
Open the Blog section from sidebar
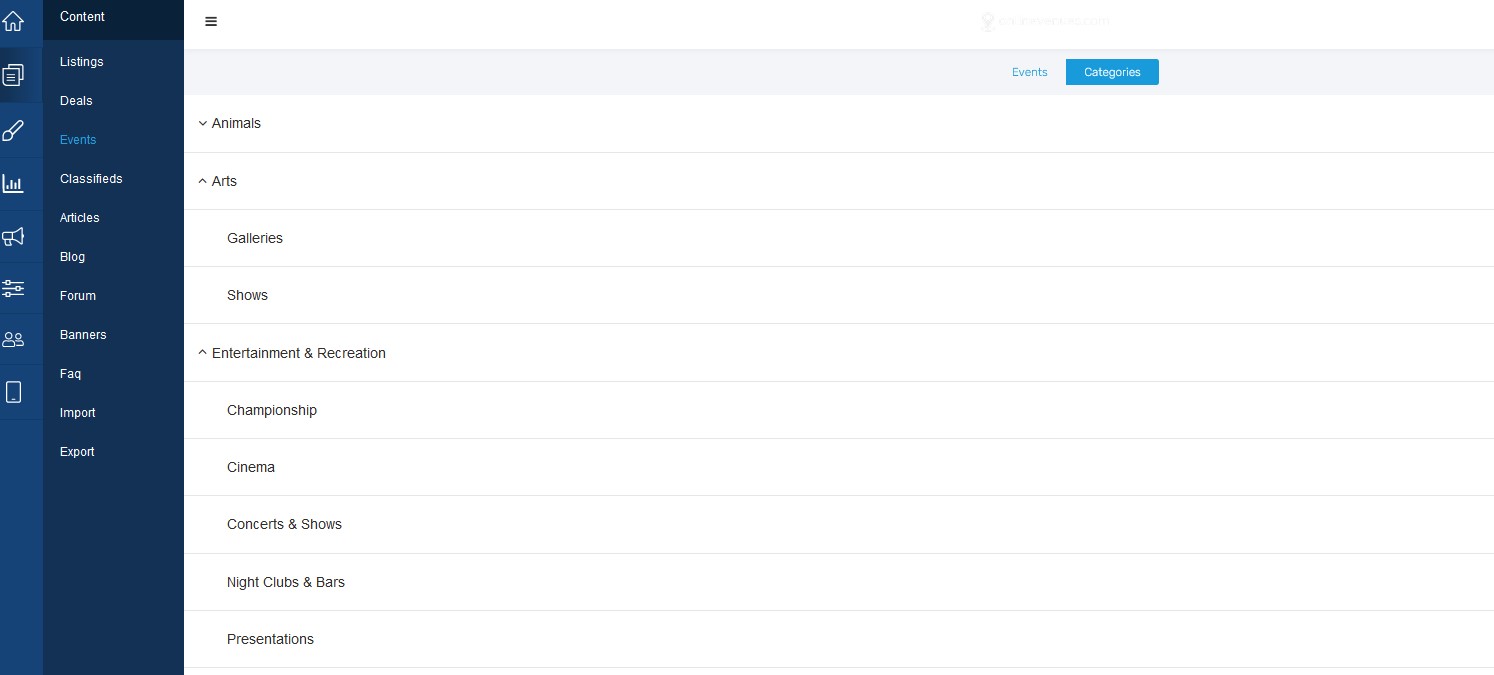pos(72,257)
